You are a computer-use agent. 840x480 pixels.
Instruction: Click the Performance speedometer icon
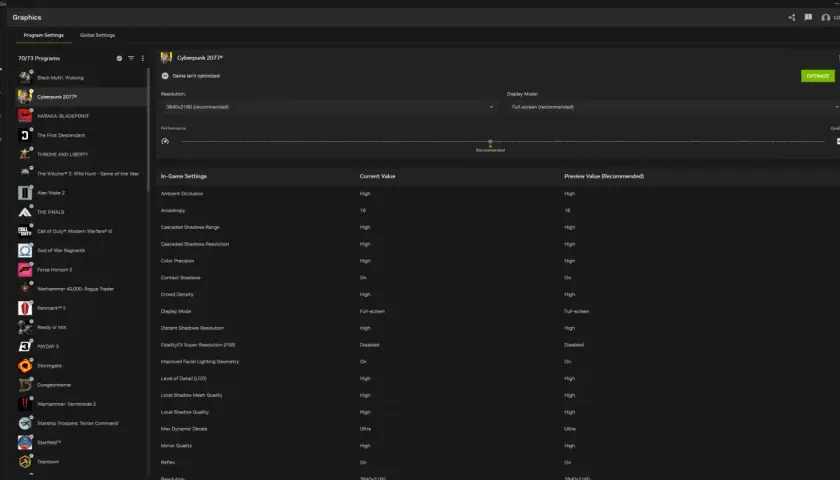coord(165,141)
